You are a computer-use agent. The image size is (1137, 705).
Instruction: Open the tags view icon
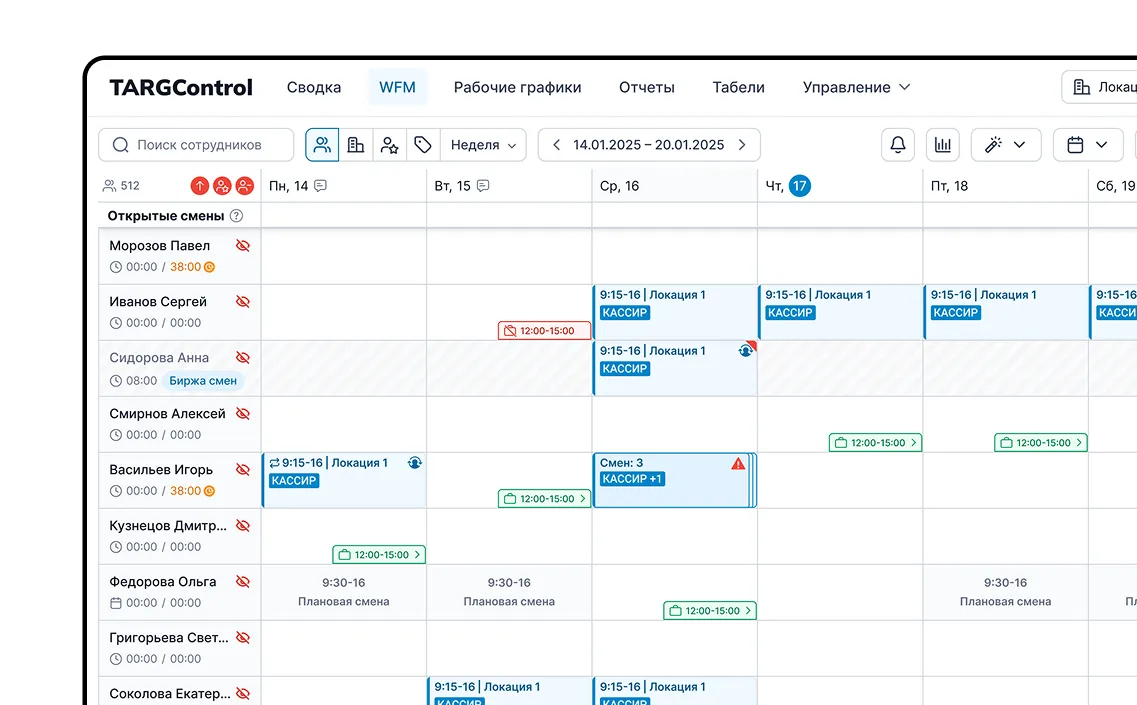pos(423,145)
